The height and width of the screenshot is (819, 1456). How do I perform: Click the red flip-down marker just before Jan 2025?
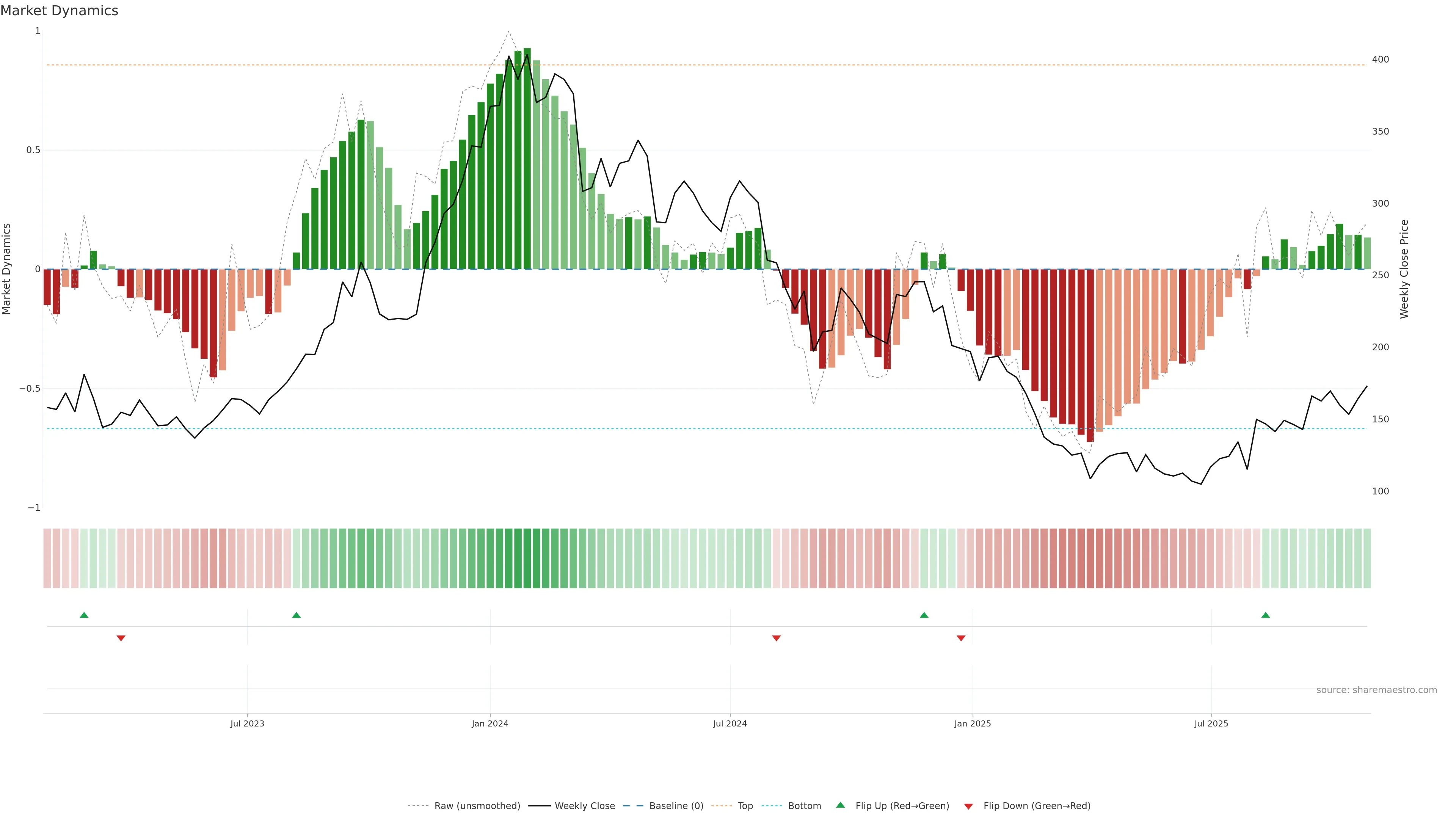click(x=961, y=638)
